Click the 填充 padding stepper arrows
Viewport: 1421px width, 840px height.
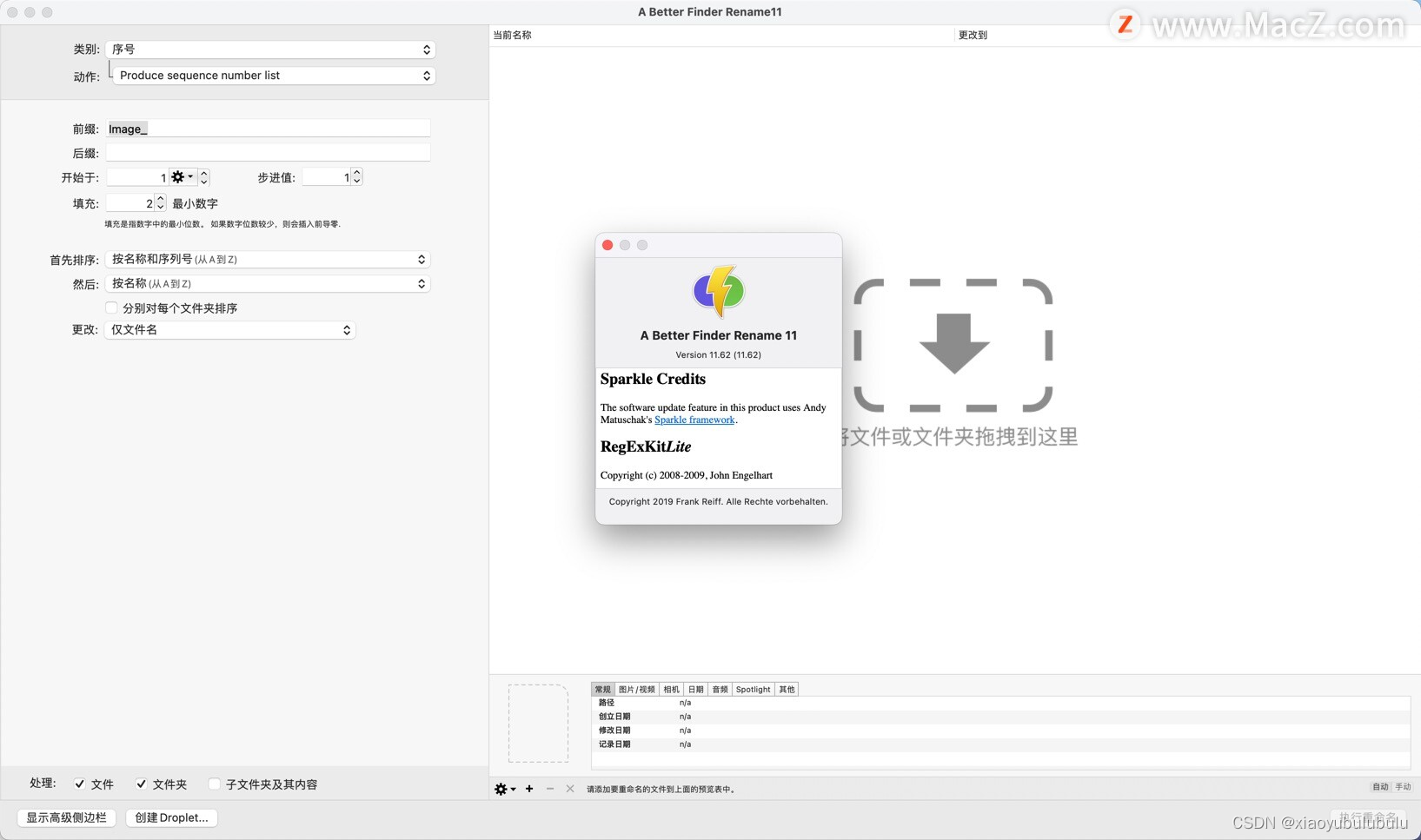[160, 202]
